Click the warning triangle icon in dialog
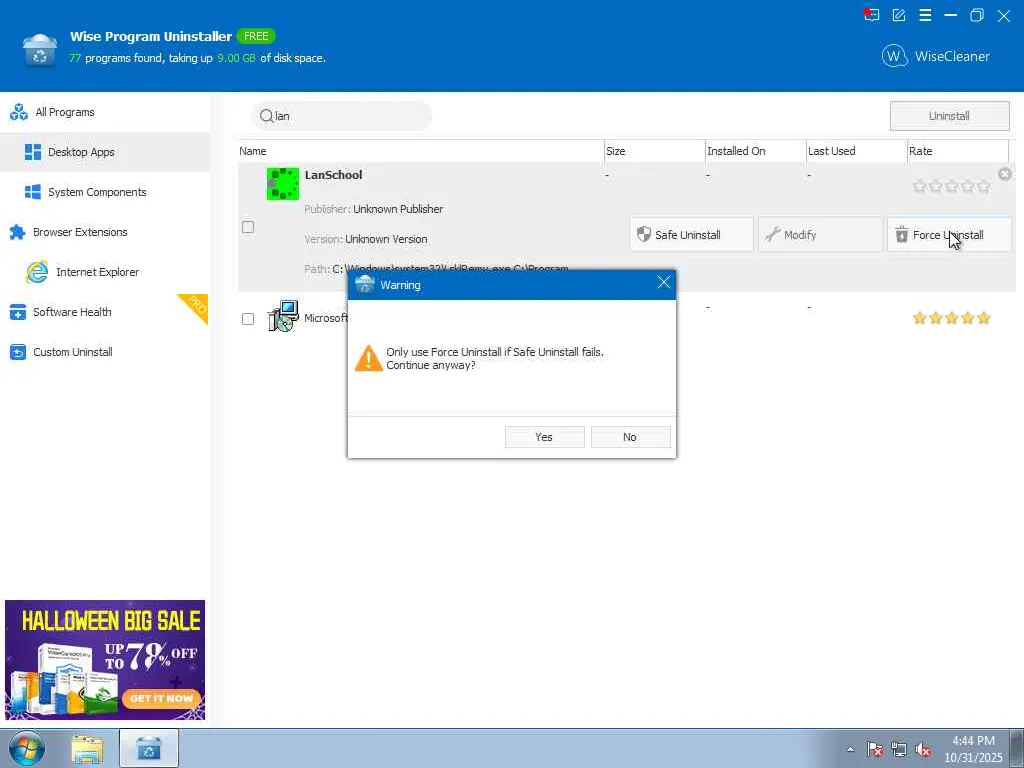 pos(368,358)
